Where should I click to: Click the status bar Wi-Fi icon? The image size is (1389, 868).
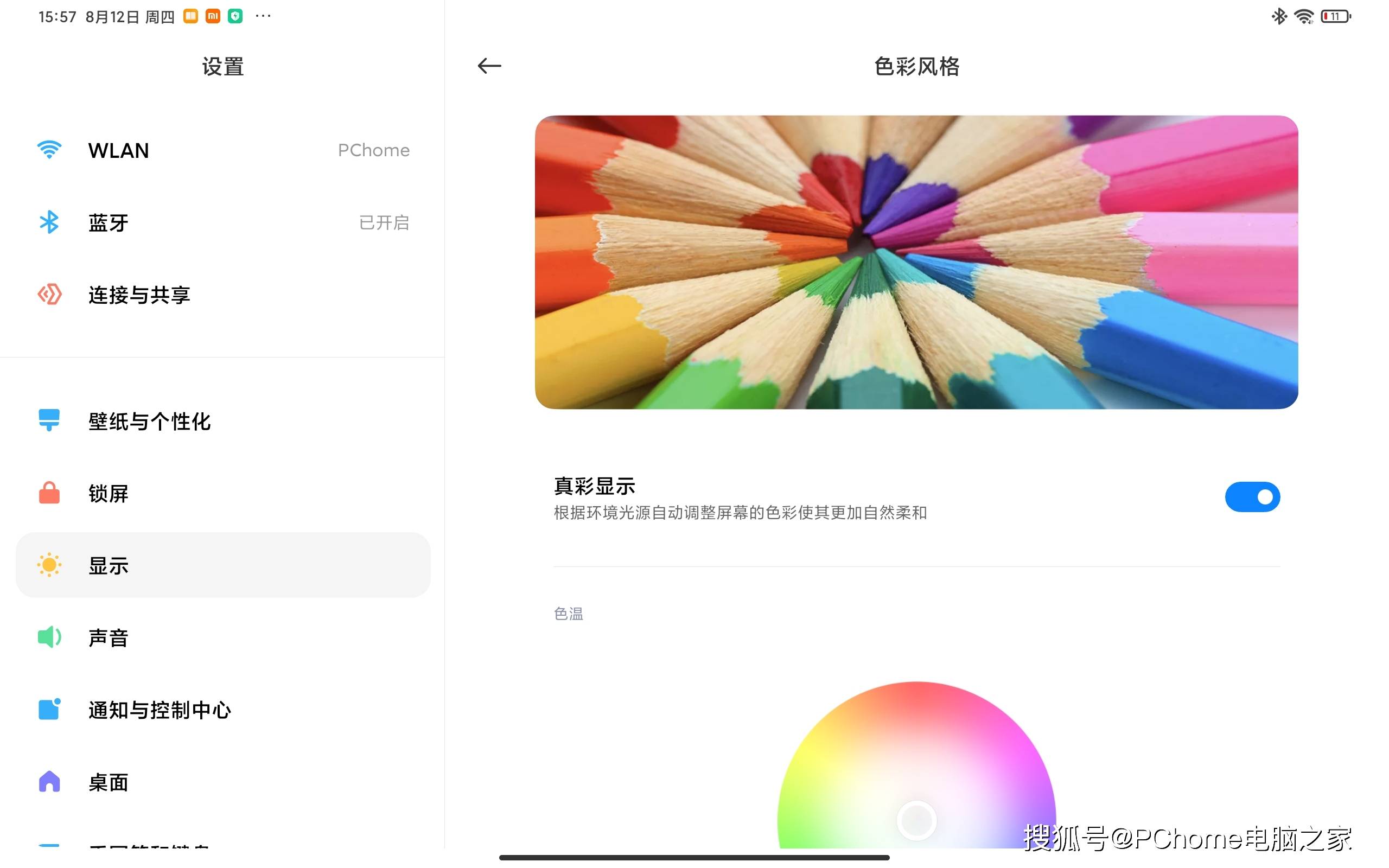coord(1303,17)
